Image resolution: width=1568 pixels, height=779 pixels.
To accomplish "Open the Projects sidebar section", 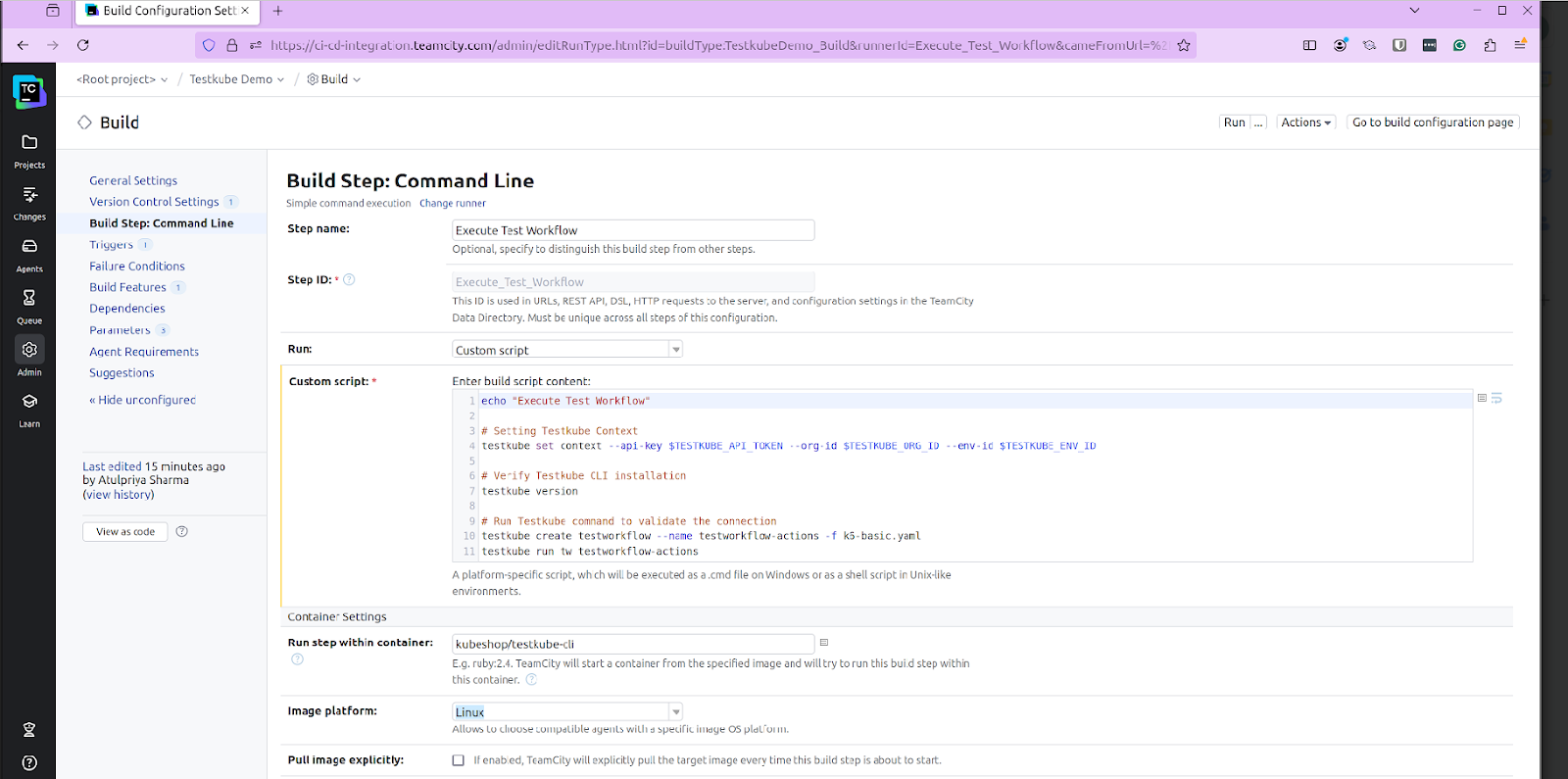I will (29, 152).
